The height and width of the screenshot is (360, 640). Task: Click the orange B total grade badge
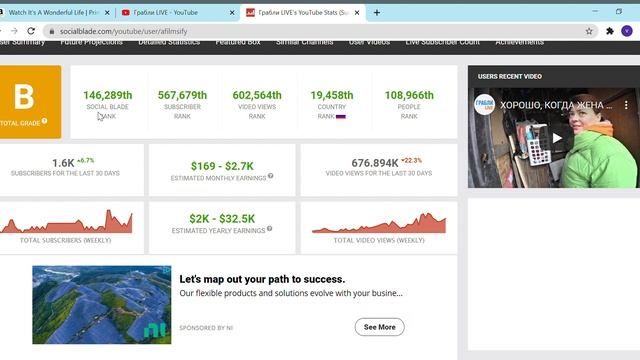tap(30, 102)
